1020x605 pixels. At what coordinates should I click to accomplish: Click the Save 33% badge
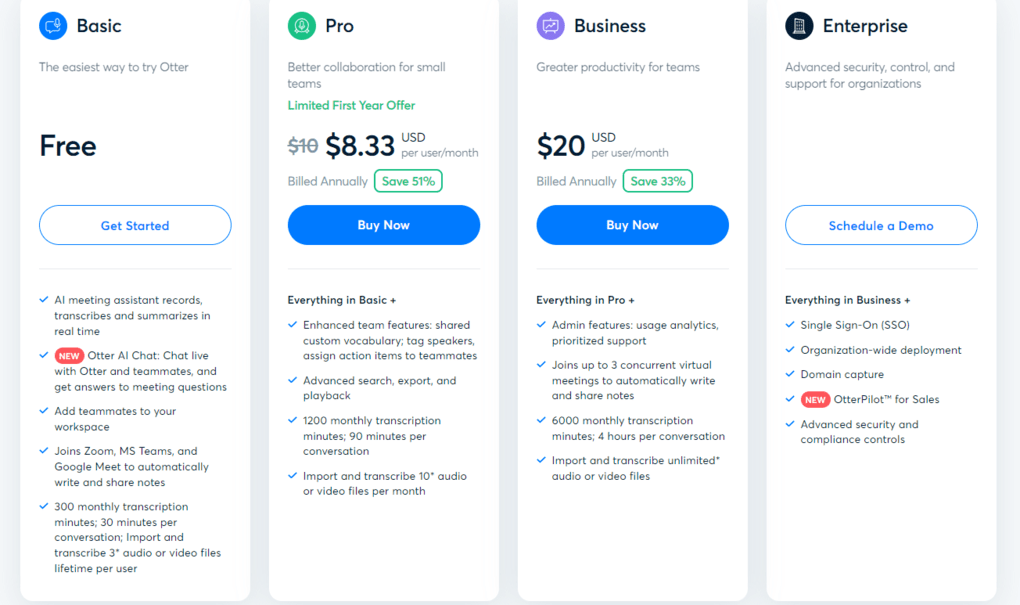click(x=656, y=181)
